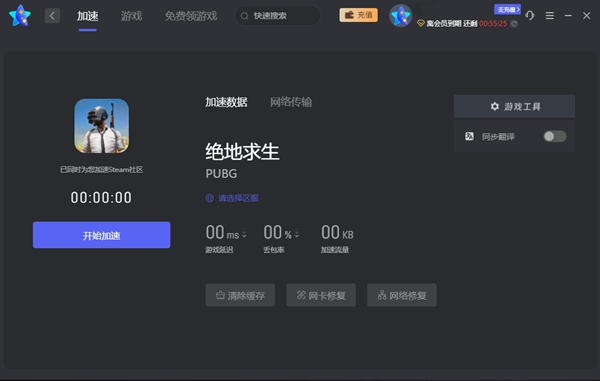Click the red 00:55:25 countdown
Image resolution: width=600 pixels, height=381 pixels.
(x=493, y=24)
